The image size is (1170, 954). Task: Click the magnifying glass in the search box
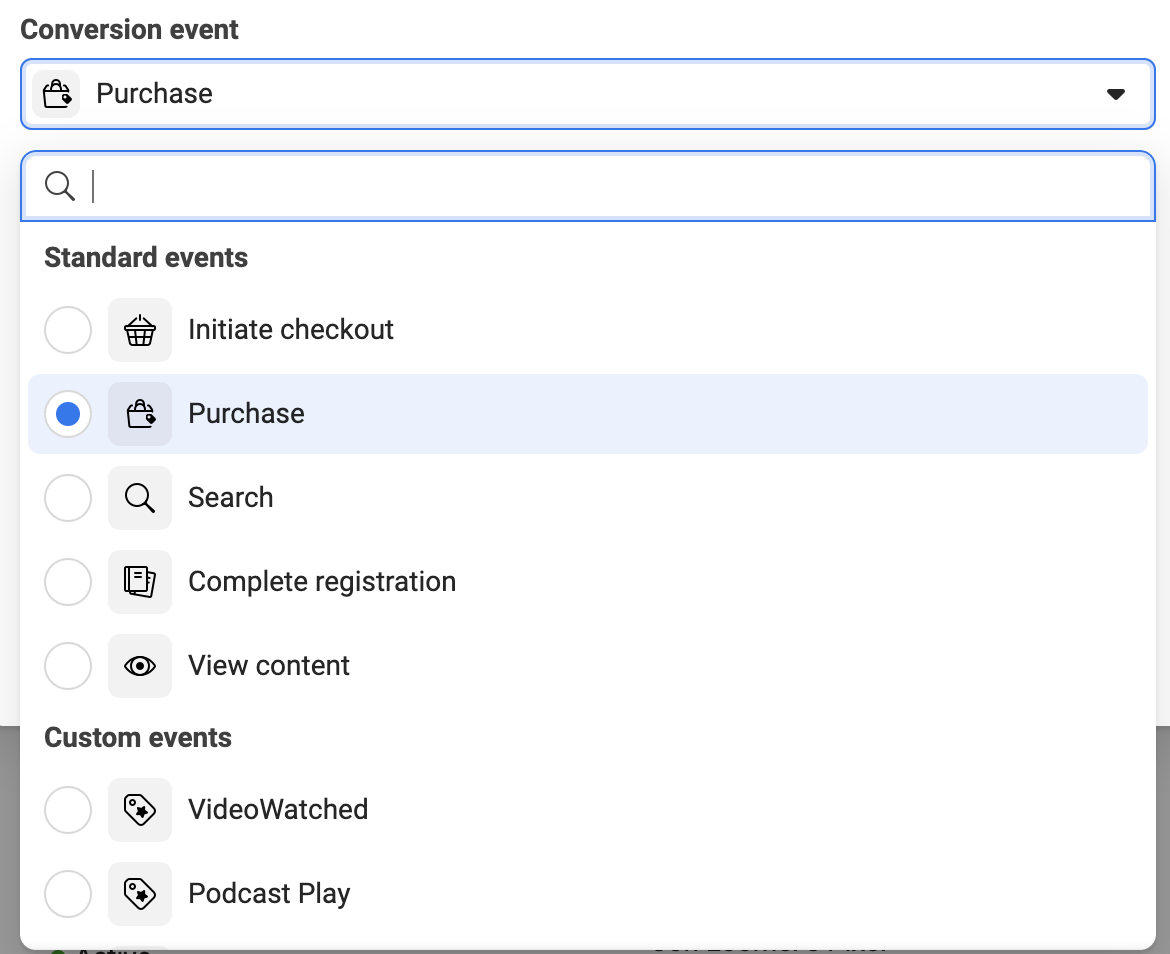[x=60, y=186]
